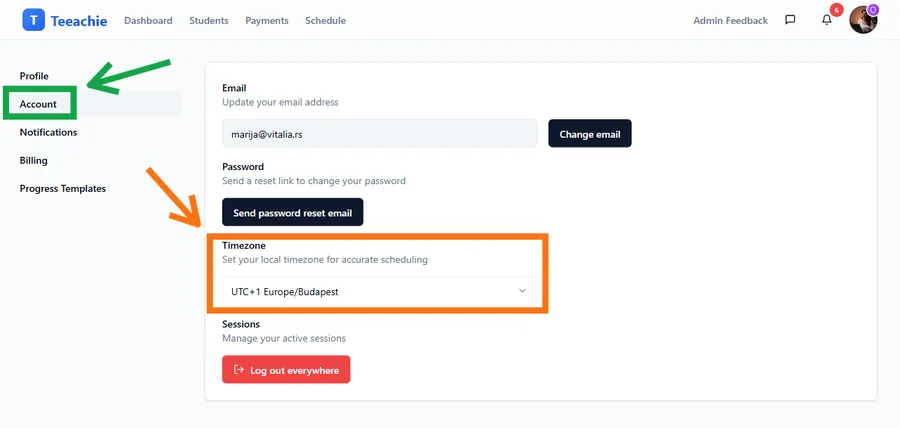900x428 pixels.
Task: Expand the Timezone dropdown chevron
Action: [x=521, y=291]
